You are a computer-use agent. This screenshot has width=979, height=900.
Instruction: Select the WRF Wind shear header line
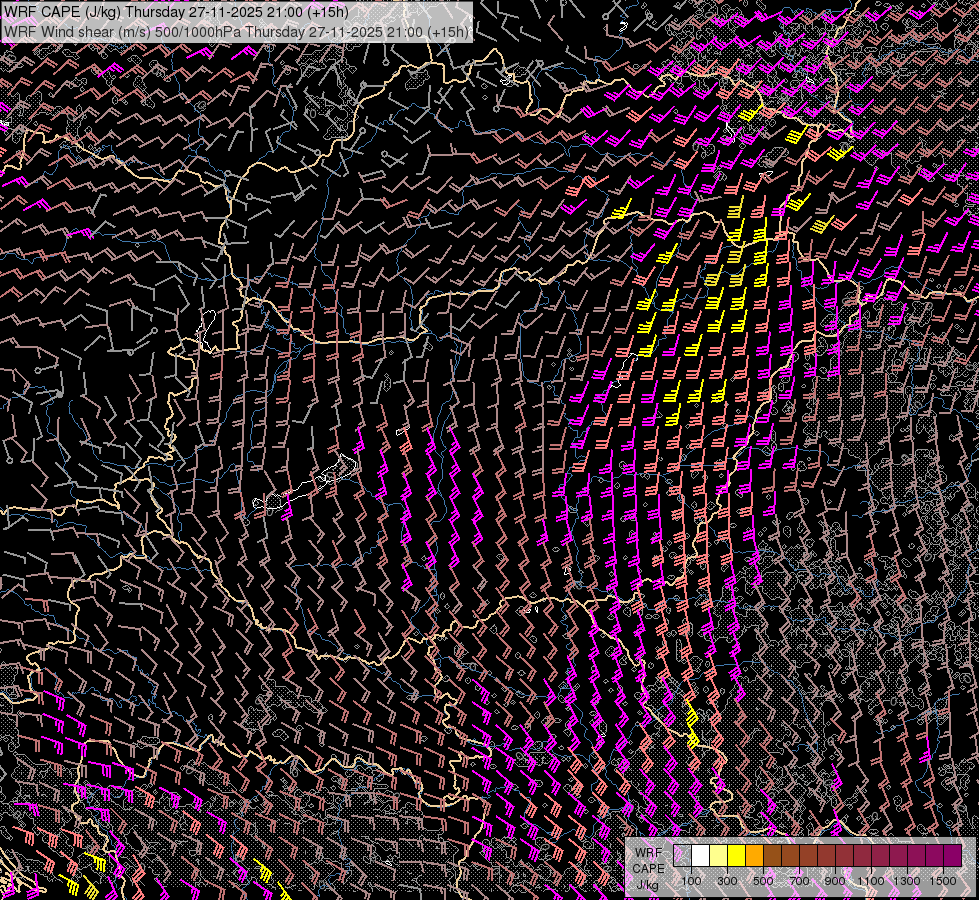click(236, 31)
